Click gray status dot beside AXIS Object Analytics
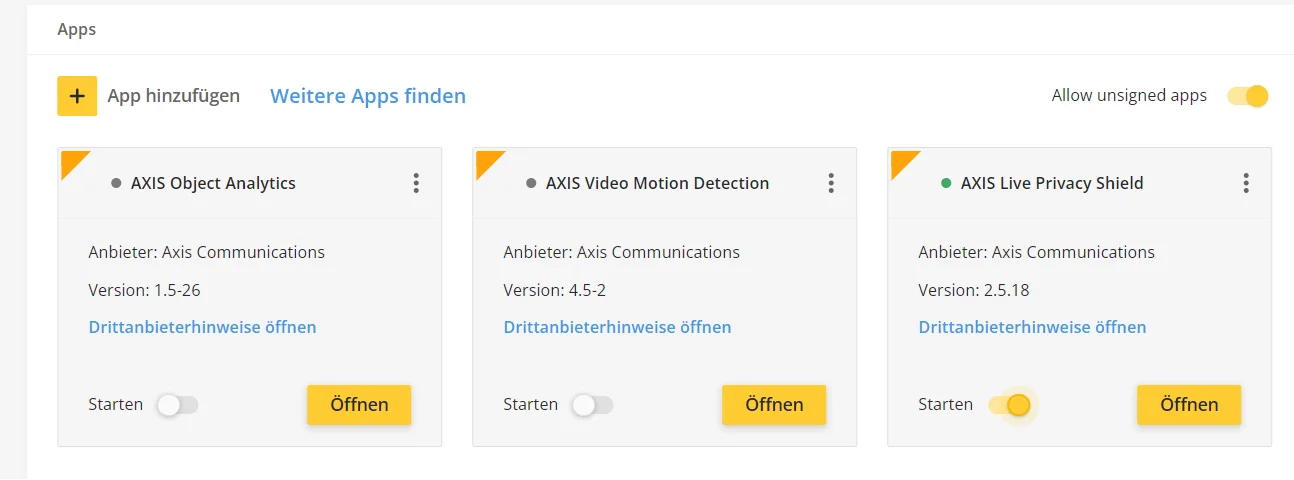1294x480 pixels. [x=116, y=183]
